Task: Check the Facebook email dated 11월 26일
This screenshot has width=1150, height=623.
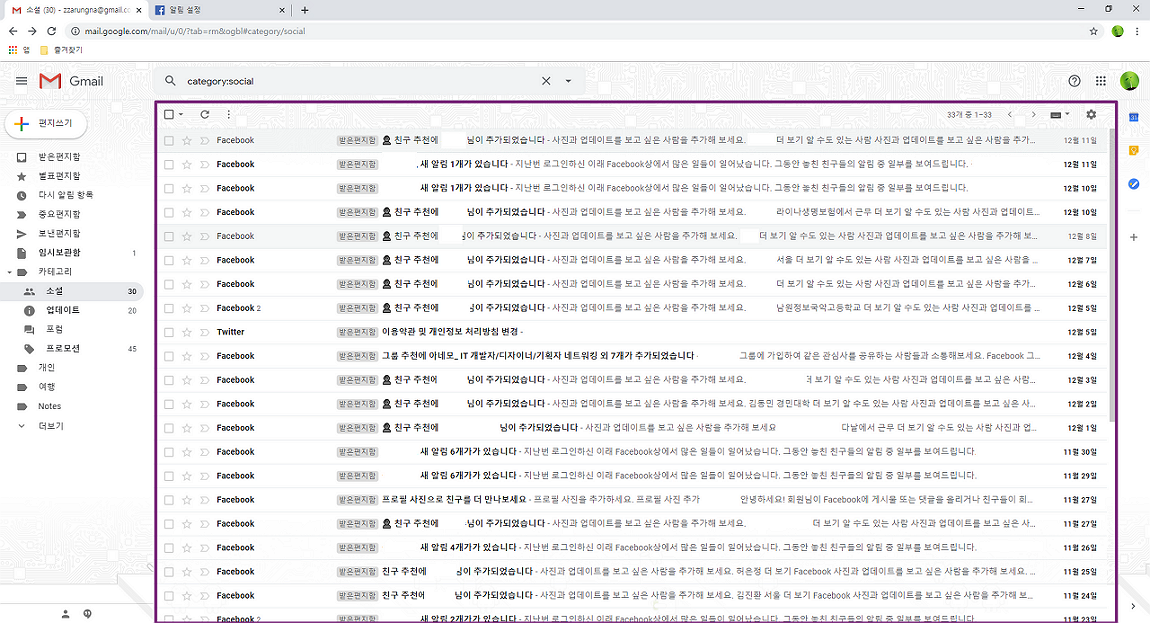Action: [169, 548]
